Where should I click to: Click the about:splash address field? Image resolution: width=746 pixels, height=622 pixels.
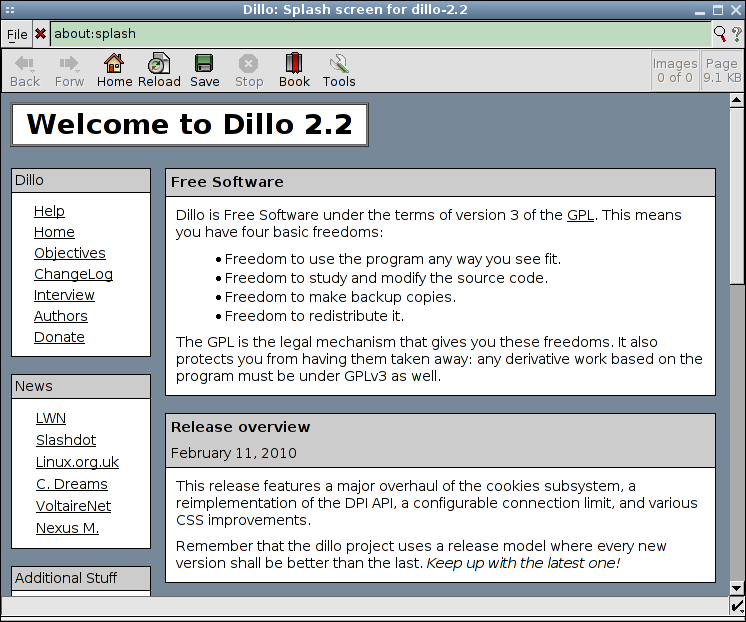(381, 34)
